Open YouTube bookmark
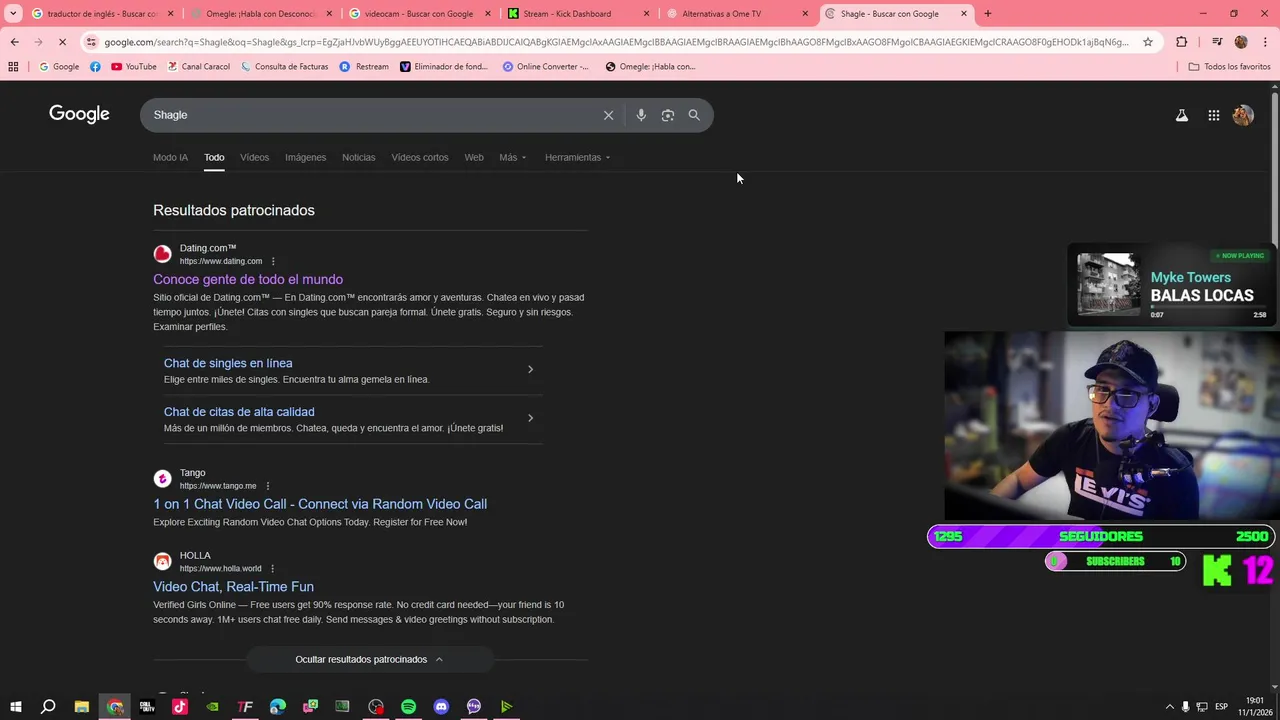Image resolution: width=1280 pixels, height=720 pixels. tap(134, 67)
